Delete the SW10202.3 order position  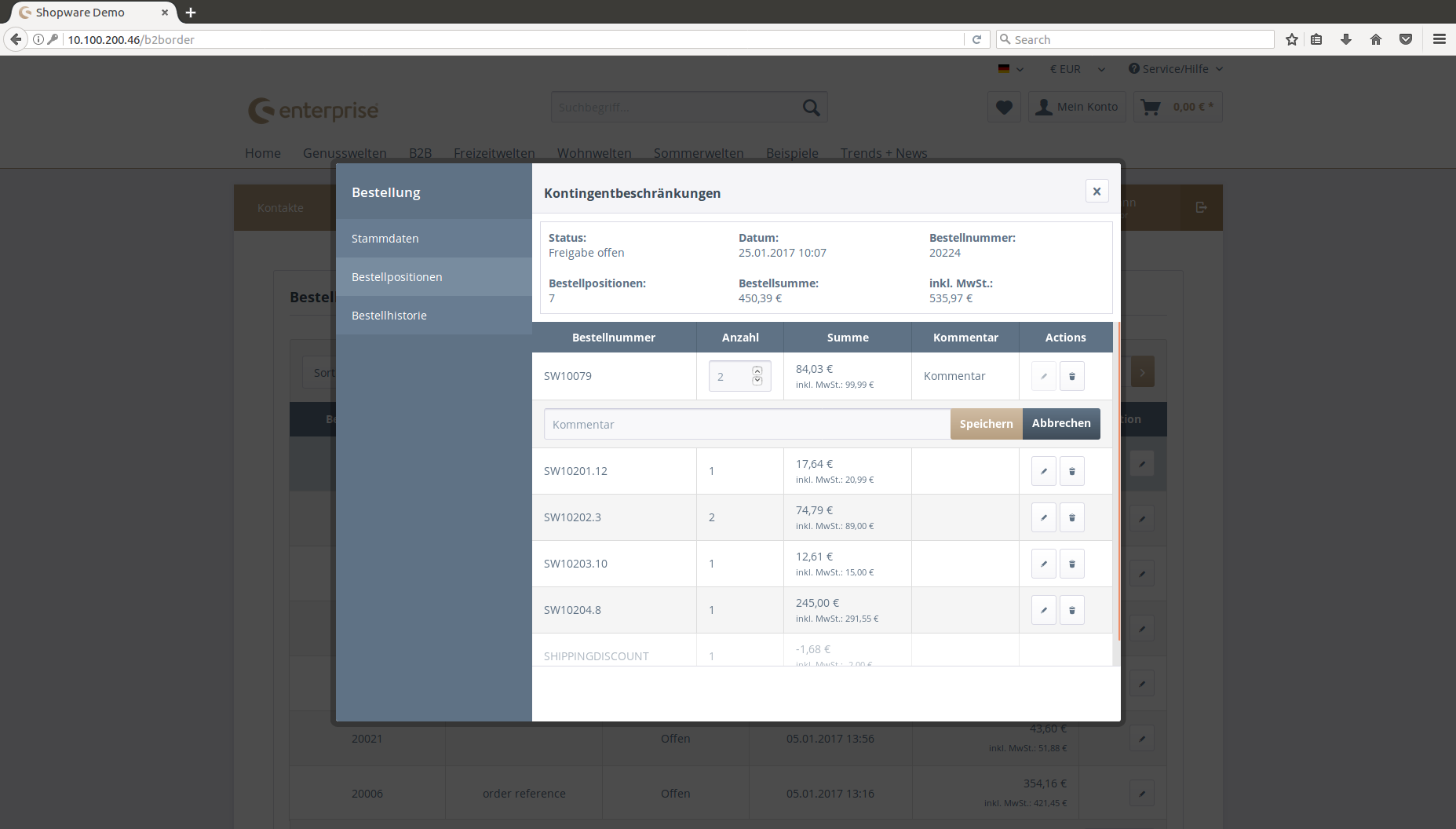click(x=1071, y=517)
